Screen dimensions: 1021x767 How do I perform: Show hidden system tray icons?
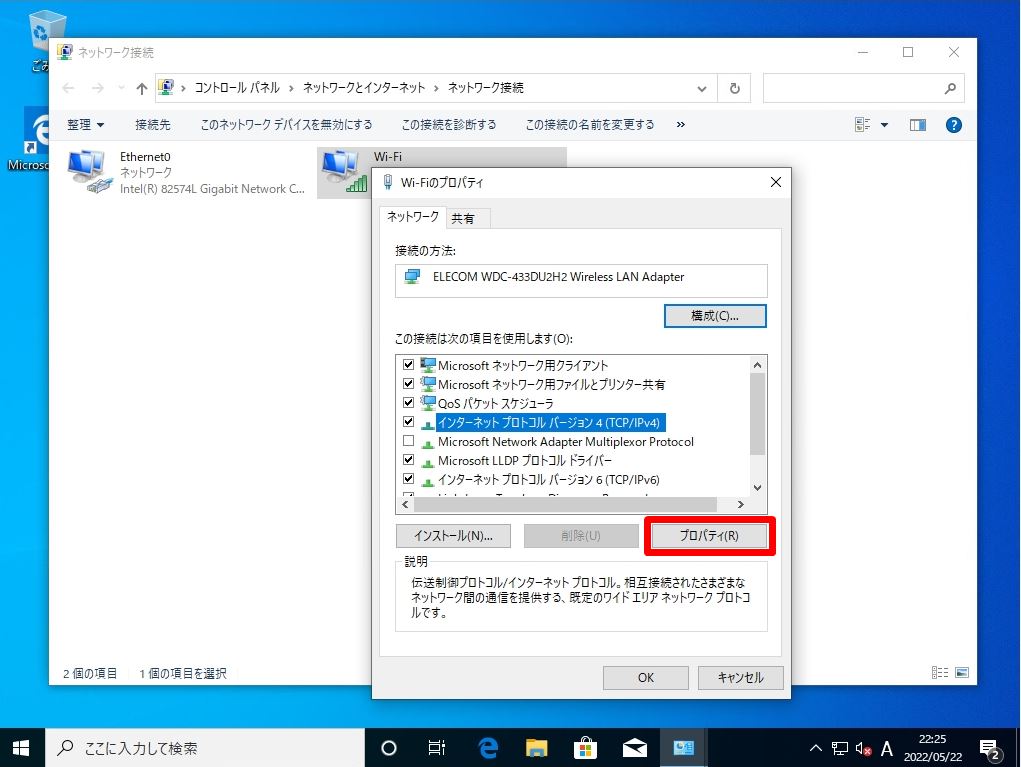pos(815,749)
